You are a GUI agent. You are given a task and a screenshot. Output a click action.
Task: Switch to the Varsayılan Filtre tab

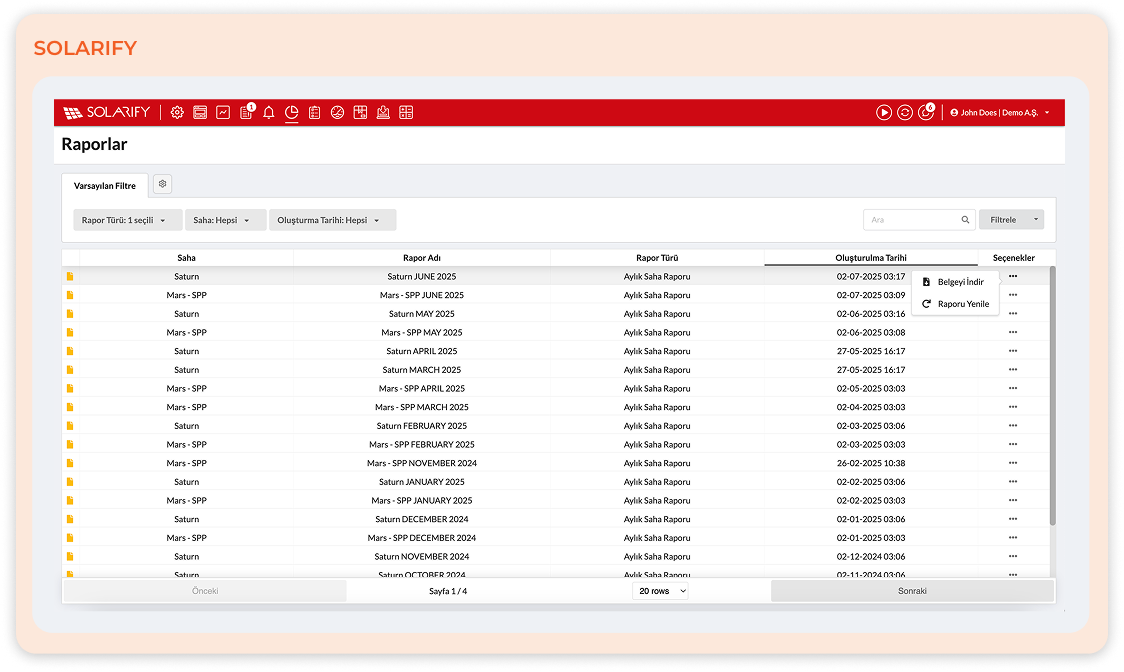point(105,185)
